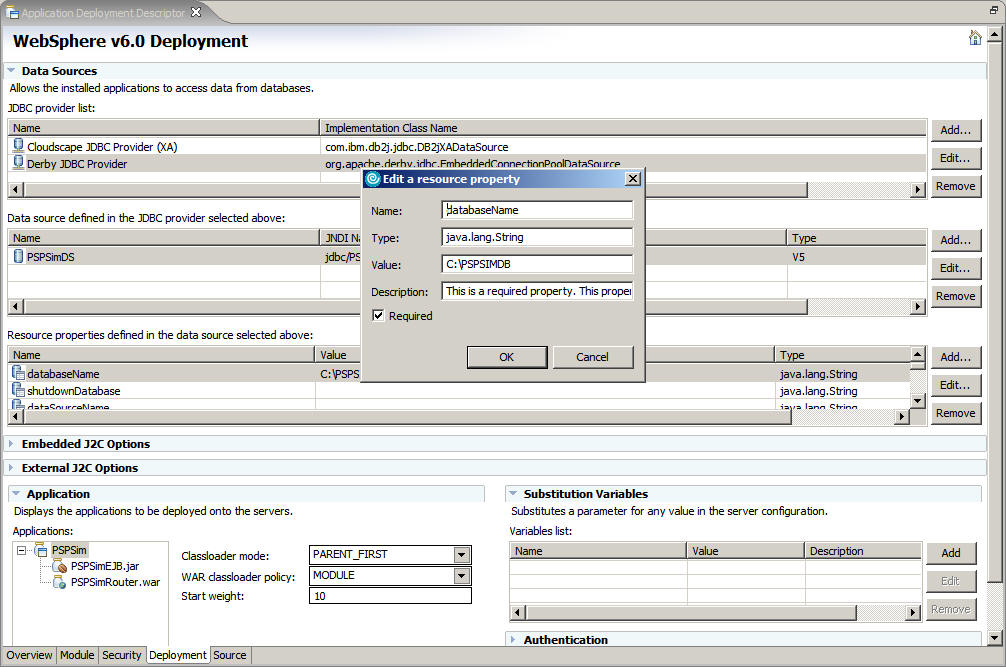Screen dimensions: 1006x667
Task: Click the data source table right scroll arrow
Action: [x=918, y=307]
